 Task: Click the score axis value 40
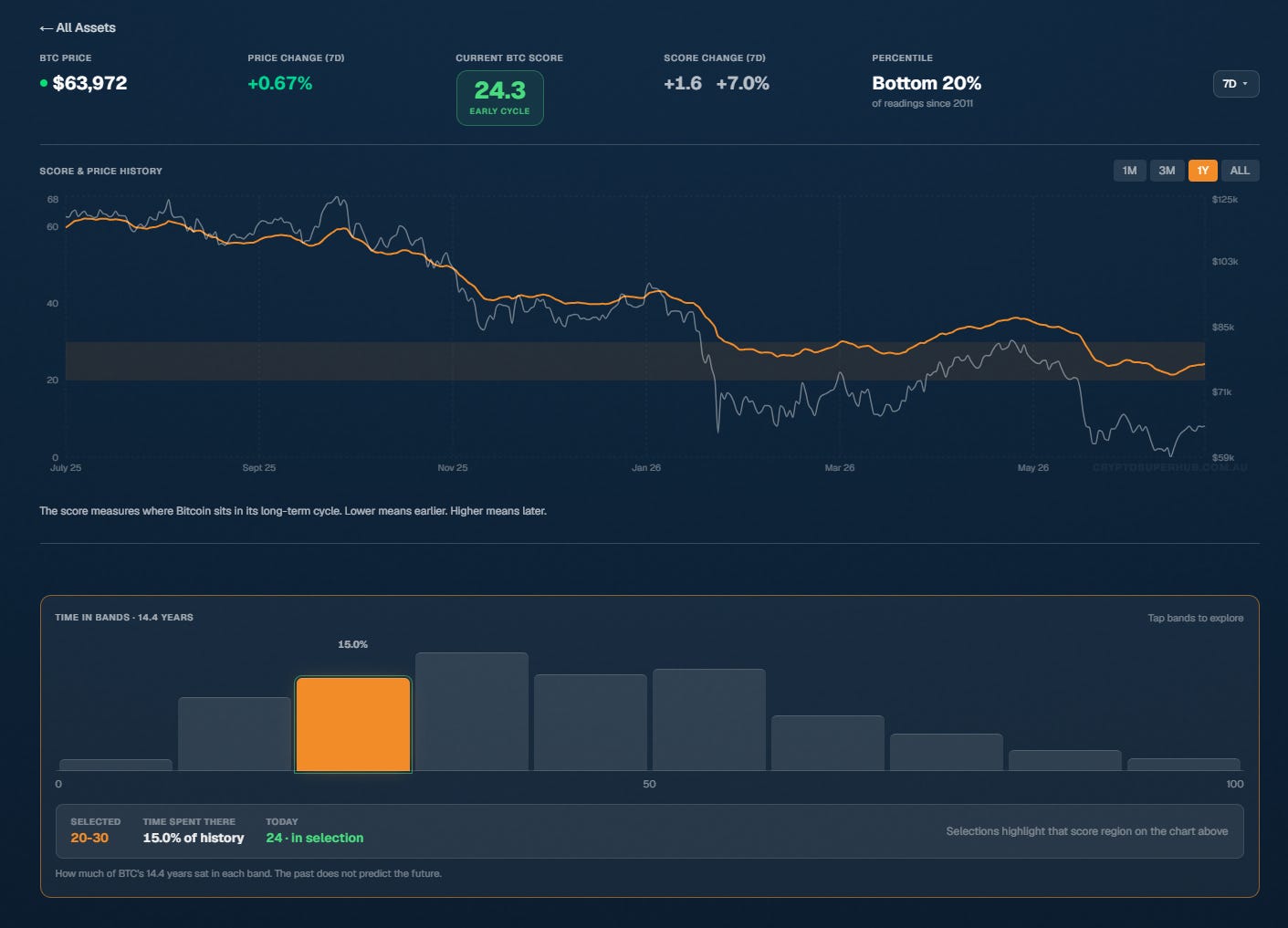[53, 303]
